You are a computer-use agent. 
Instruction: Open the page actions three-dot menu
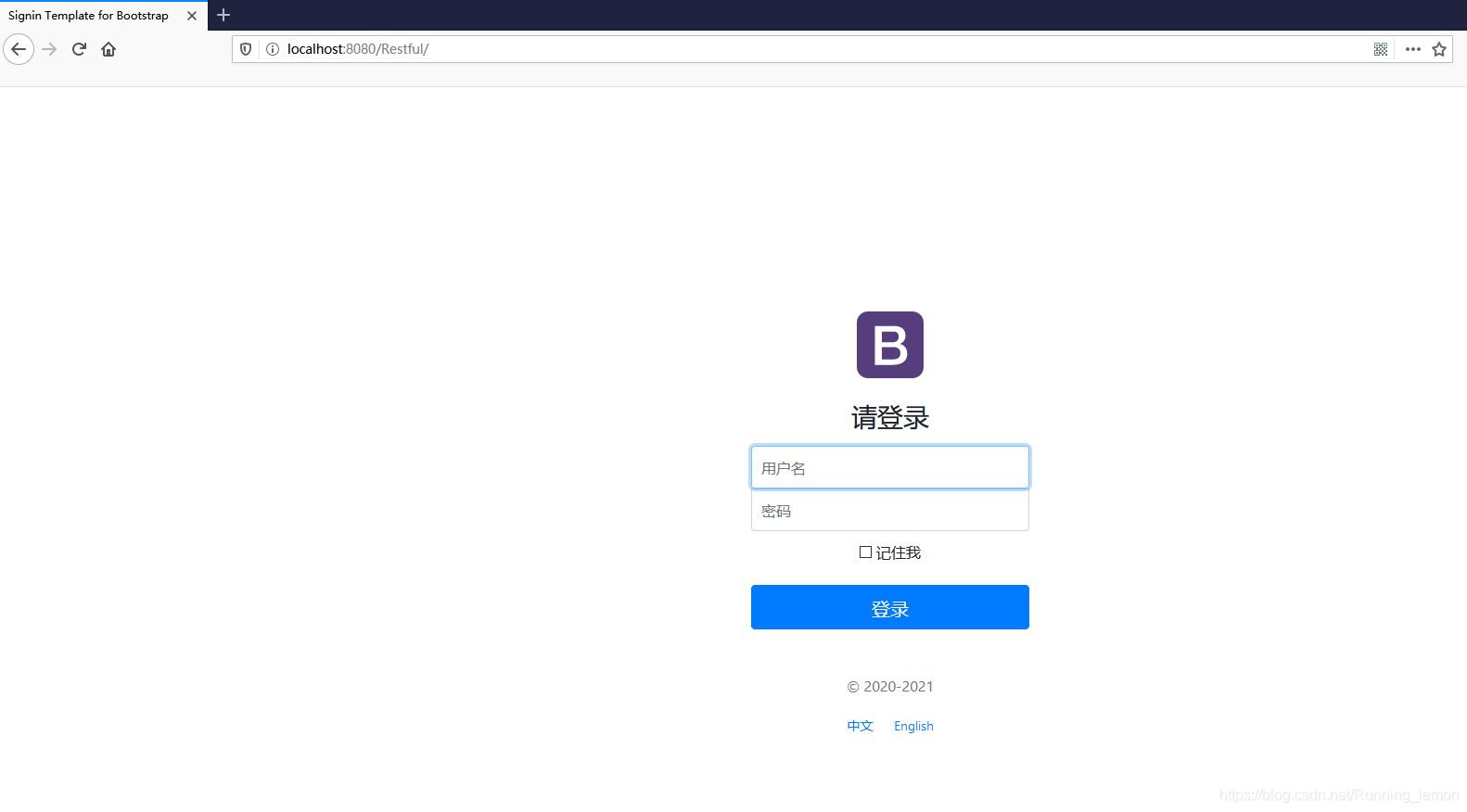(1413, 49)
